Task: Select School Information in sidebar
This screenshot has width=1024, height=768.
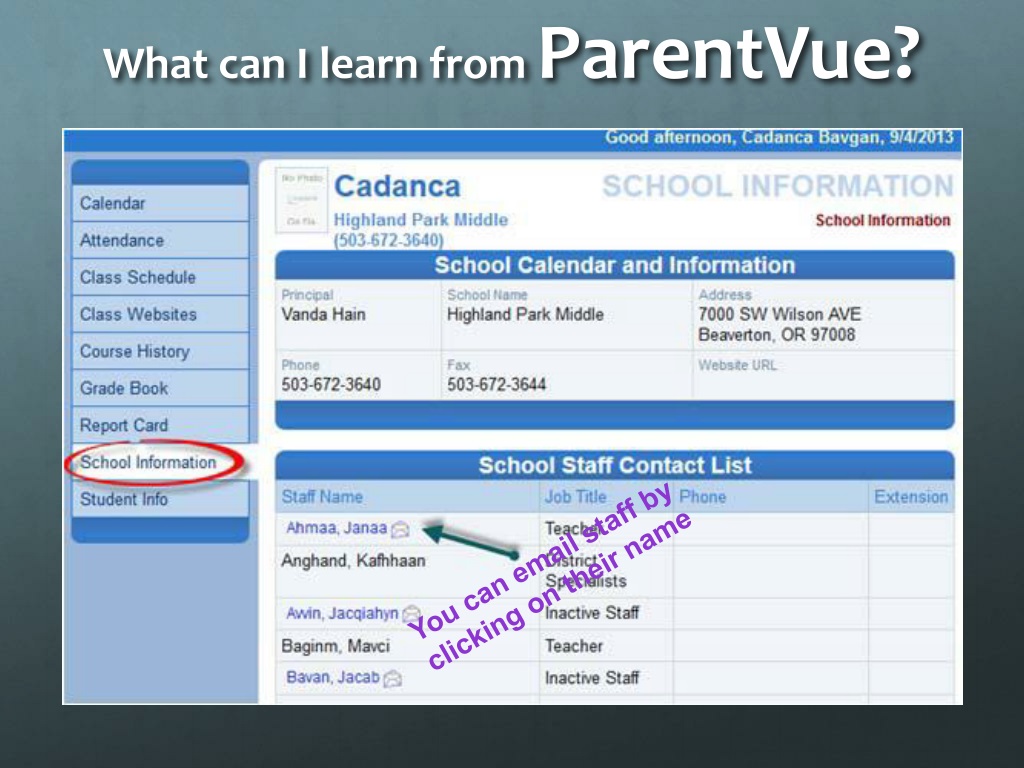Action: 160,462
